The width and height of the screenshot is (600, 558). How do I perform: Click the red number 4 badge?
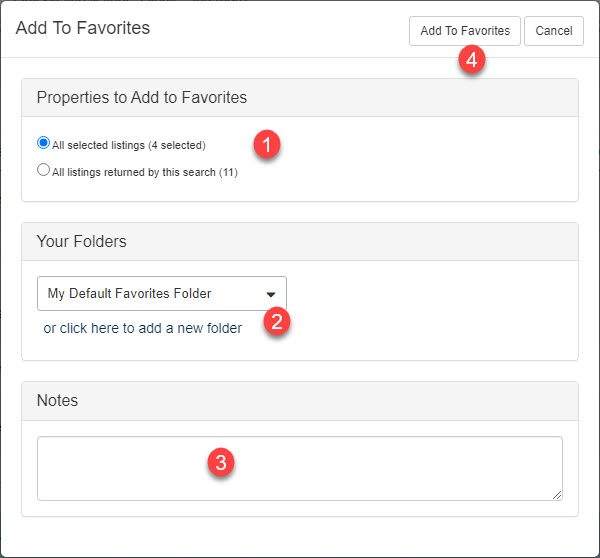(x=472, y=60)
